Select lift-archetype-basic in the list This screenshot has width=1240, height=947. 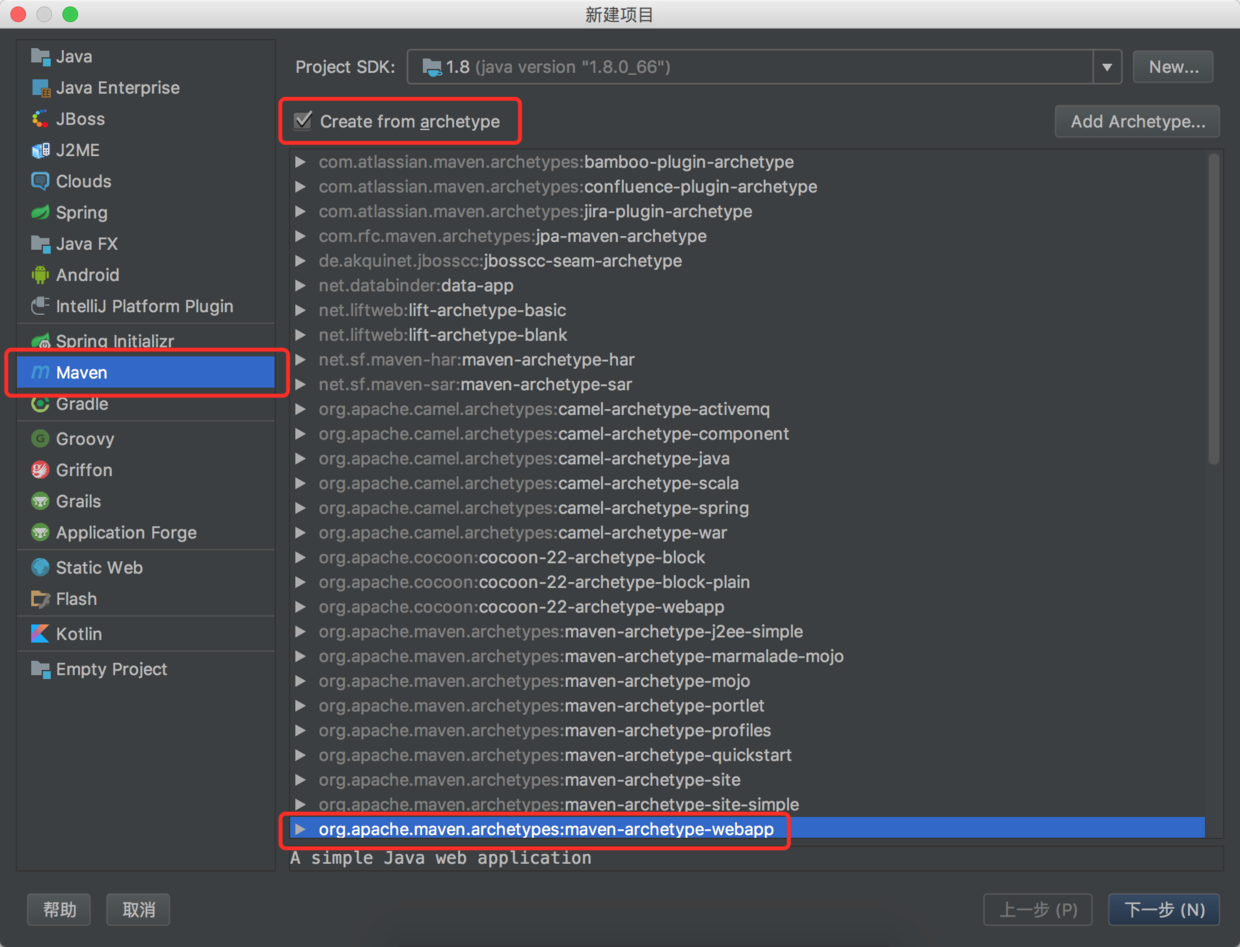[x=747, y=310]
